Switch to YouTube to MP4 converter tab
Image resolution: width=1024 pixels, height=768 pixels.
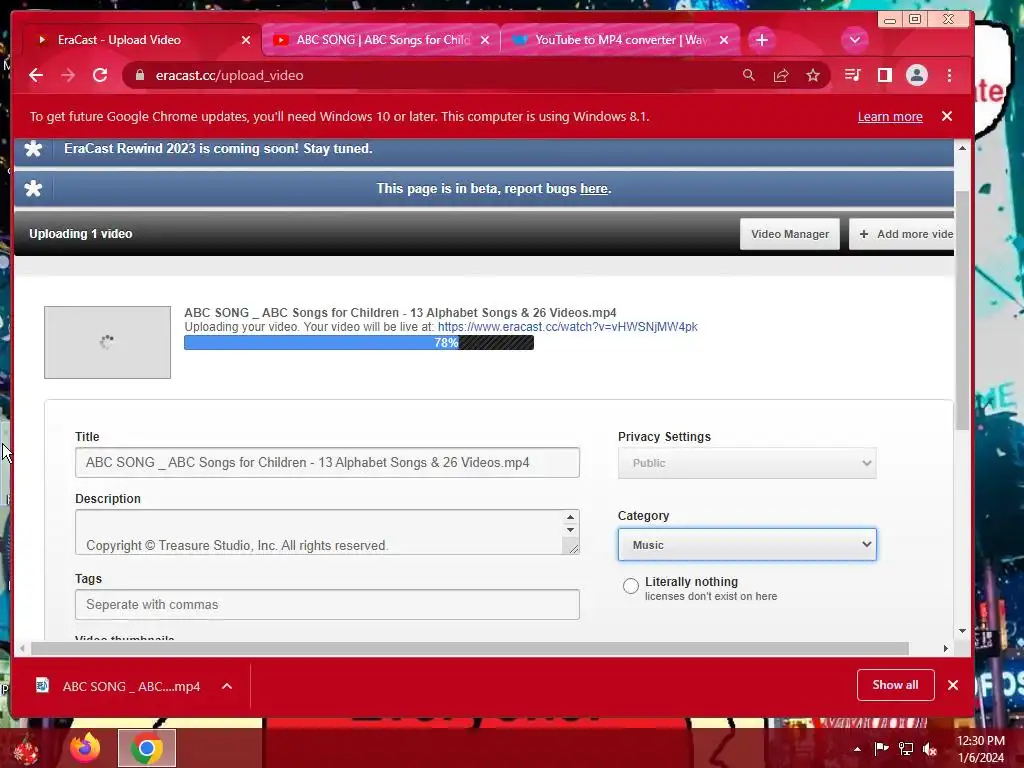pyautogui.click(x=620, y=40)
